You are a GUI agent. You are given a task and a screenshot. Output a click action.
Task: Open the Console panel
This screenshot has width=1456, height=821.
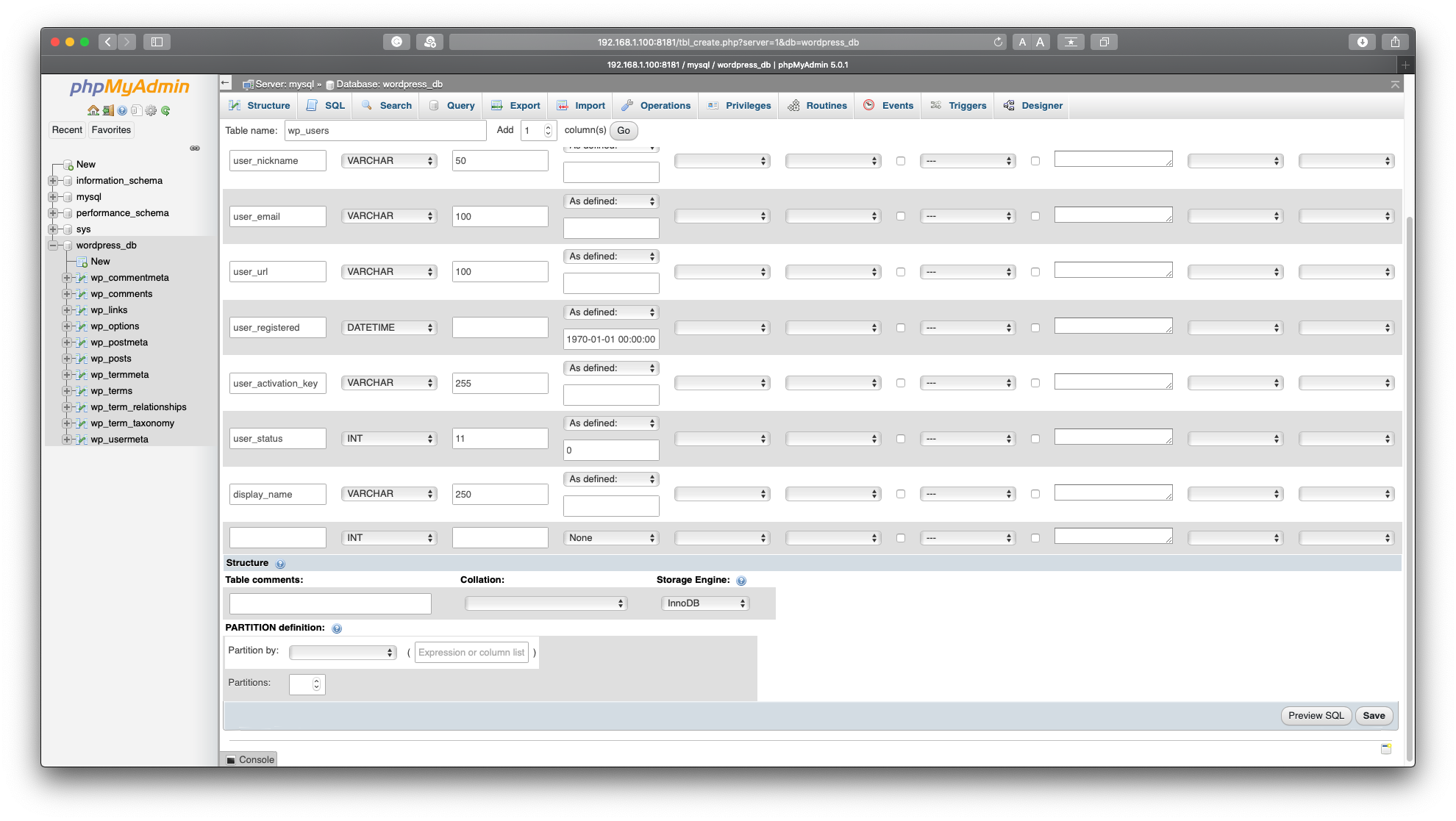[x=249, y=760]
